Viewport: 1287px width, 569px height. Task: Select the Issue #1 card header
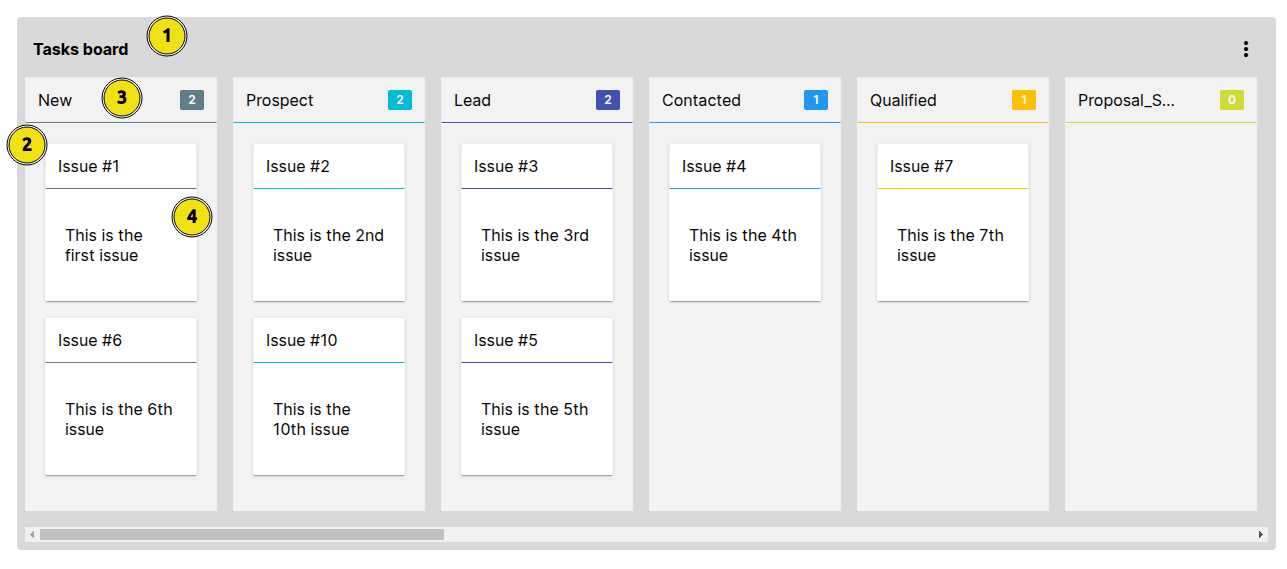(121, 166)
